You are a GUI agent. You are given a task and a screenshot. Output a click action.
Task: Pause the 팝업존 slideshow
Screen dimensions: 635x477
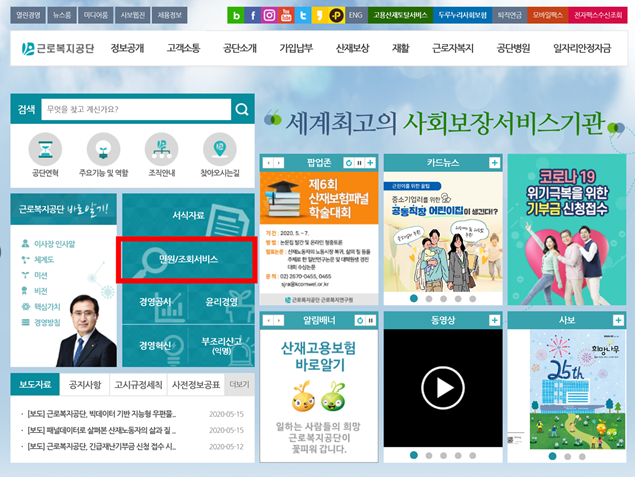click(x=360, y=163)
